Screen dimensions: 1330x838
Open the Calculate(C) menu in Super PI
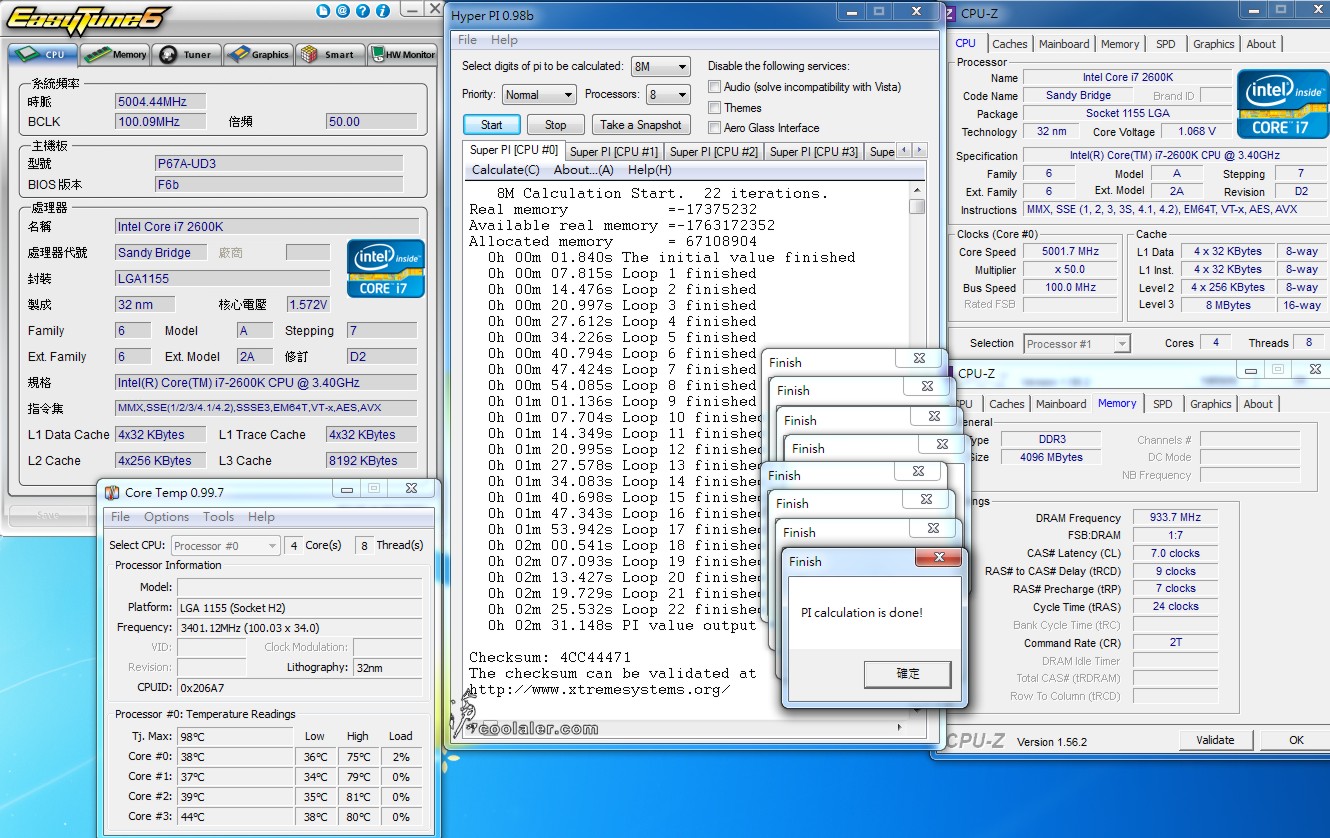point(505,170)
